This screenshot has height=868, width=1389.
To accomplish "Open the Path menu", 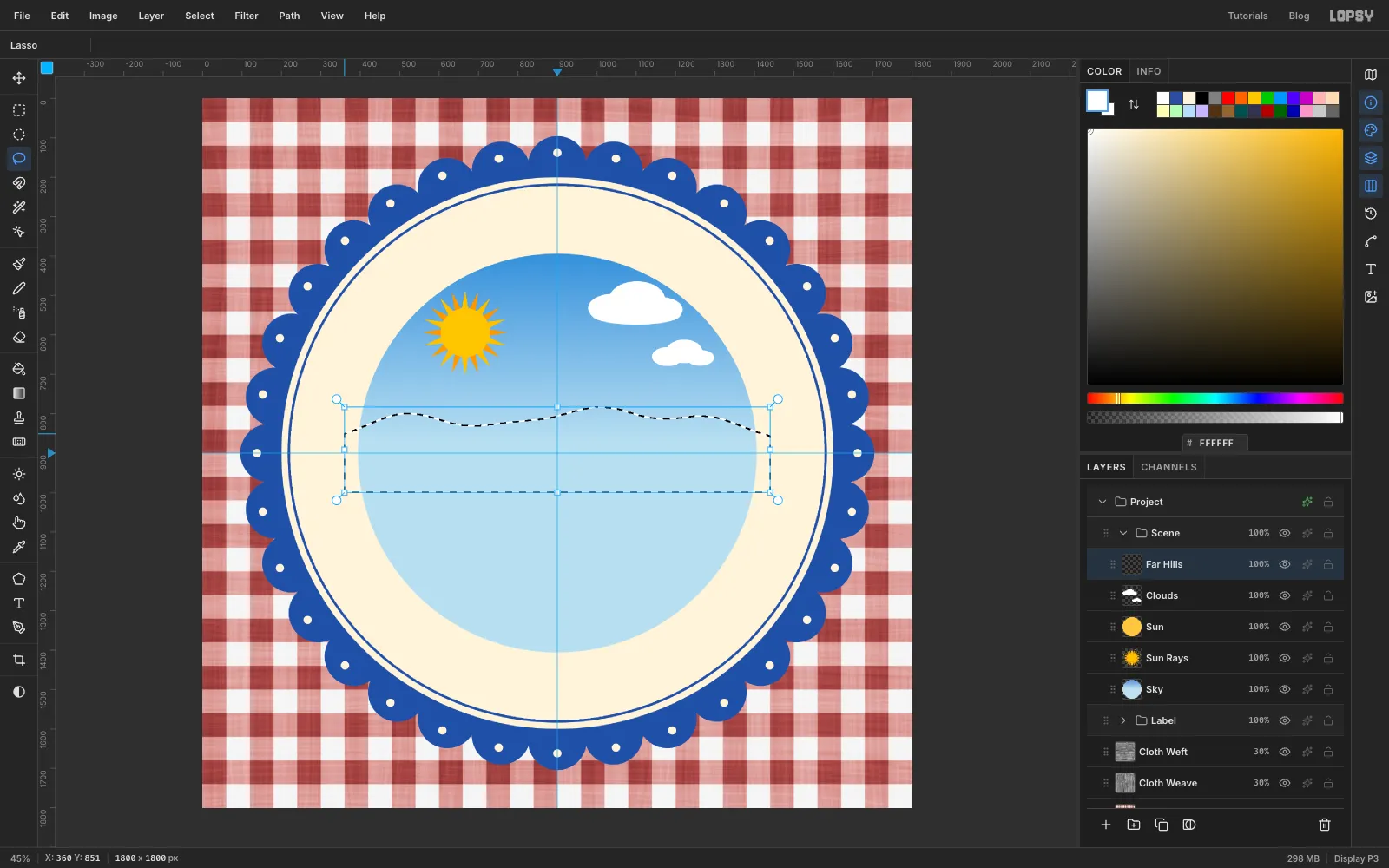I will point(289,16).
